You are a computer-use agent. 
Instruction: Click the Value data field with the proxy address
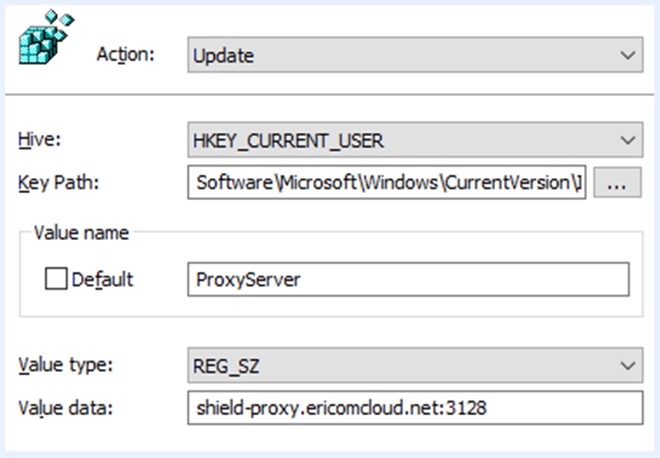(414, 407)
